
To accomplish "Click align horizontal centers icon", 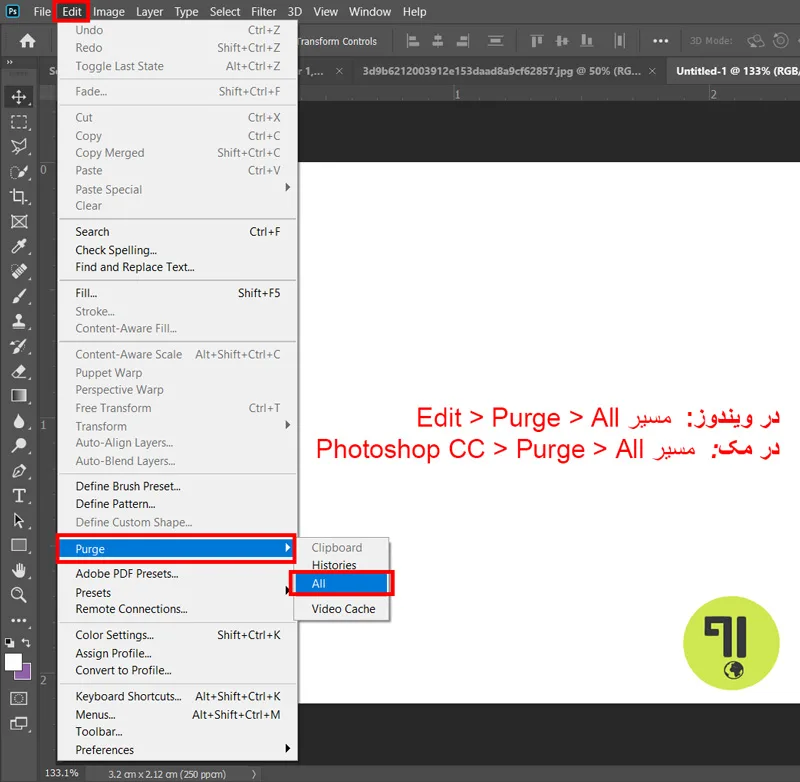I will click(x=437, y=41).
